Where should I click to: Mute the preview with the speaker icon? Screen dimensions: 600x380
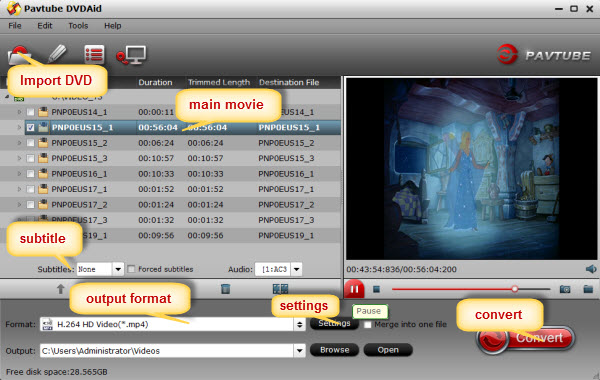coord(591,269)
